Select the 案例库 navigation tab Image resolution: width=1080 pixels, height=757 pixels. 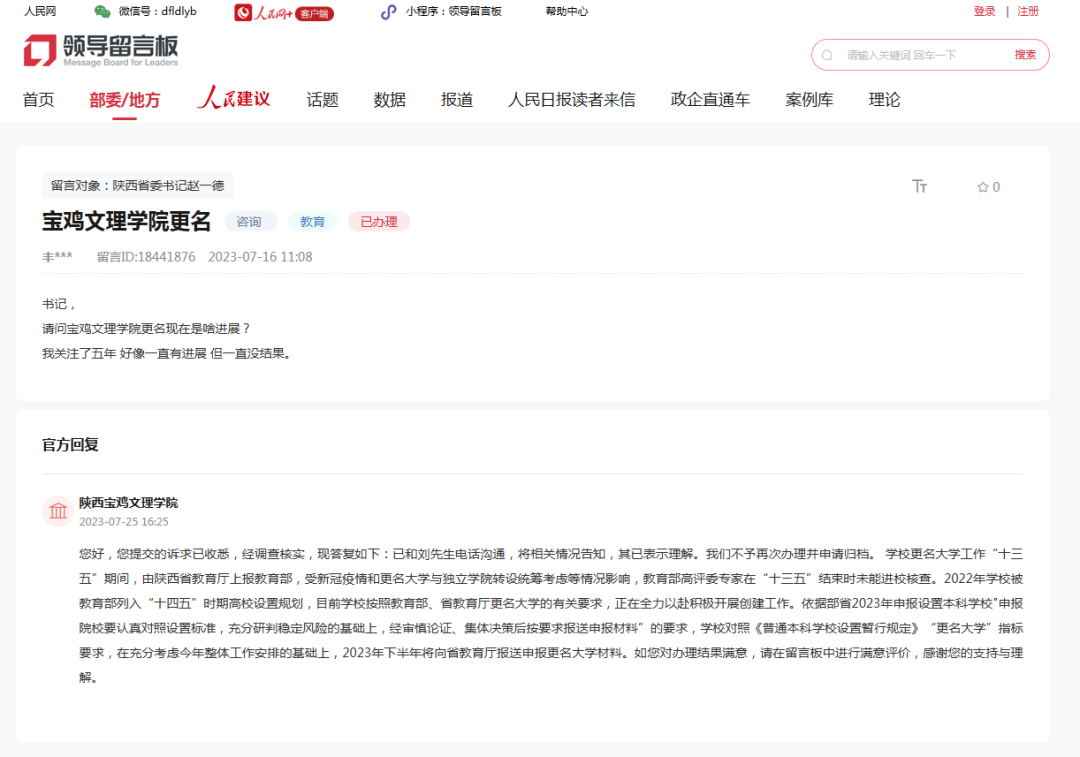pos(809,100)
